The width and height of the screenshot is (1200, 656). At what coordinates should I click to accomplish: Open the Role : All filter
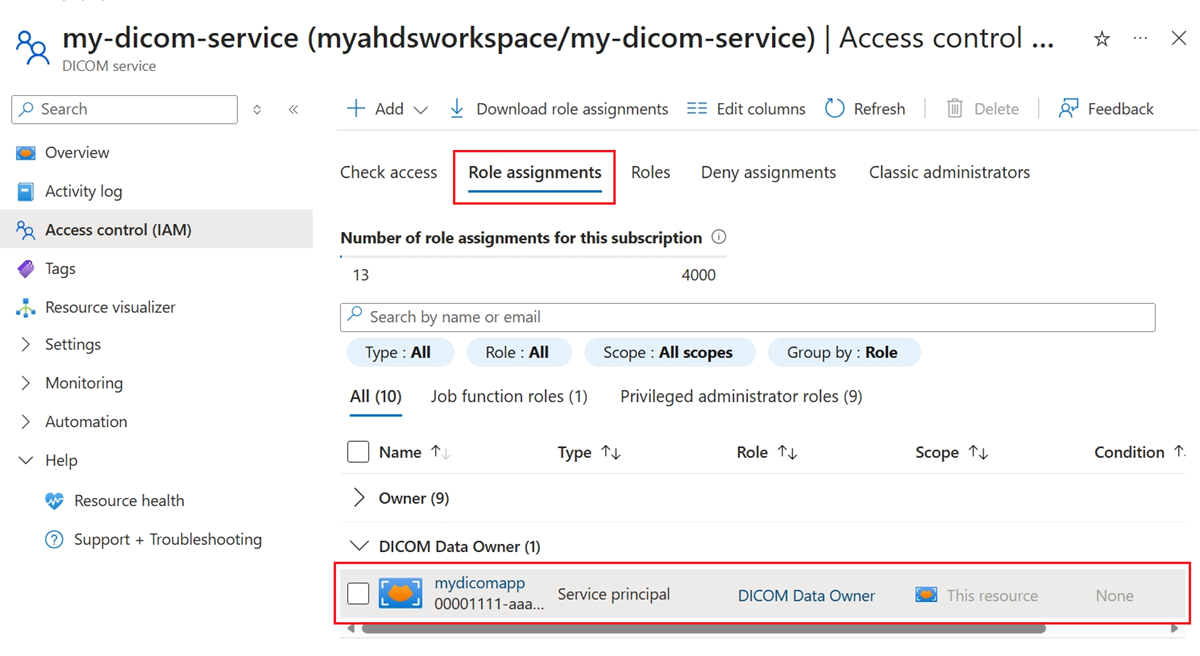coord(518,352)
